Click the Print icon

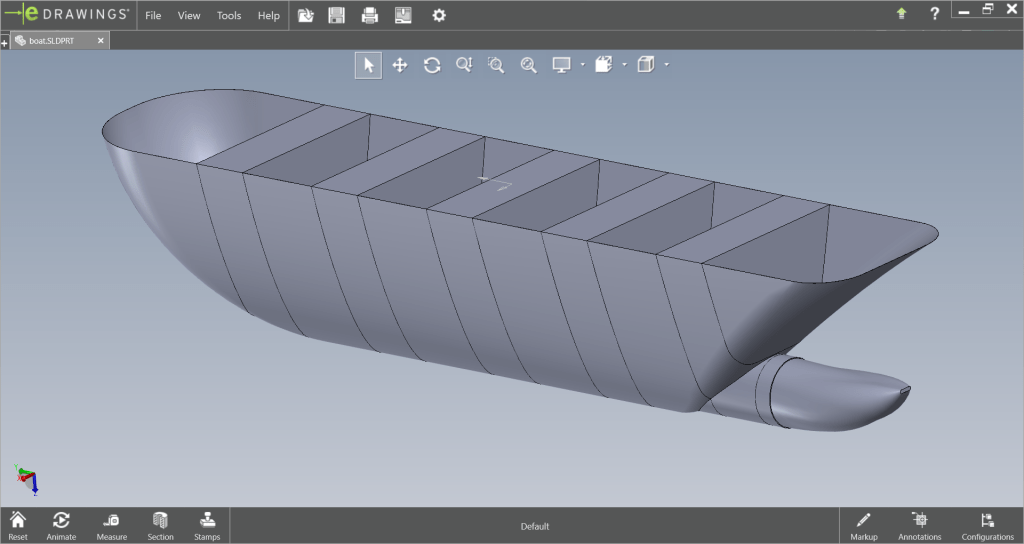click(370, 15)
